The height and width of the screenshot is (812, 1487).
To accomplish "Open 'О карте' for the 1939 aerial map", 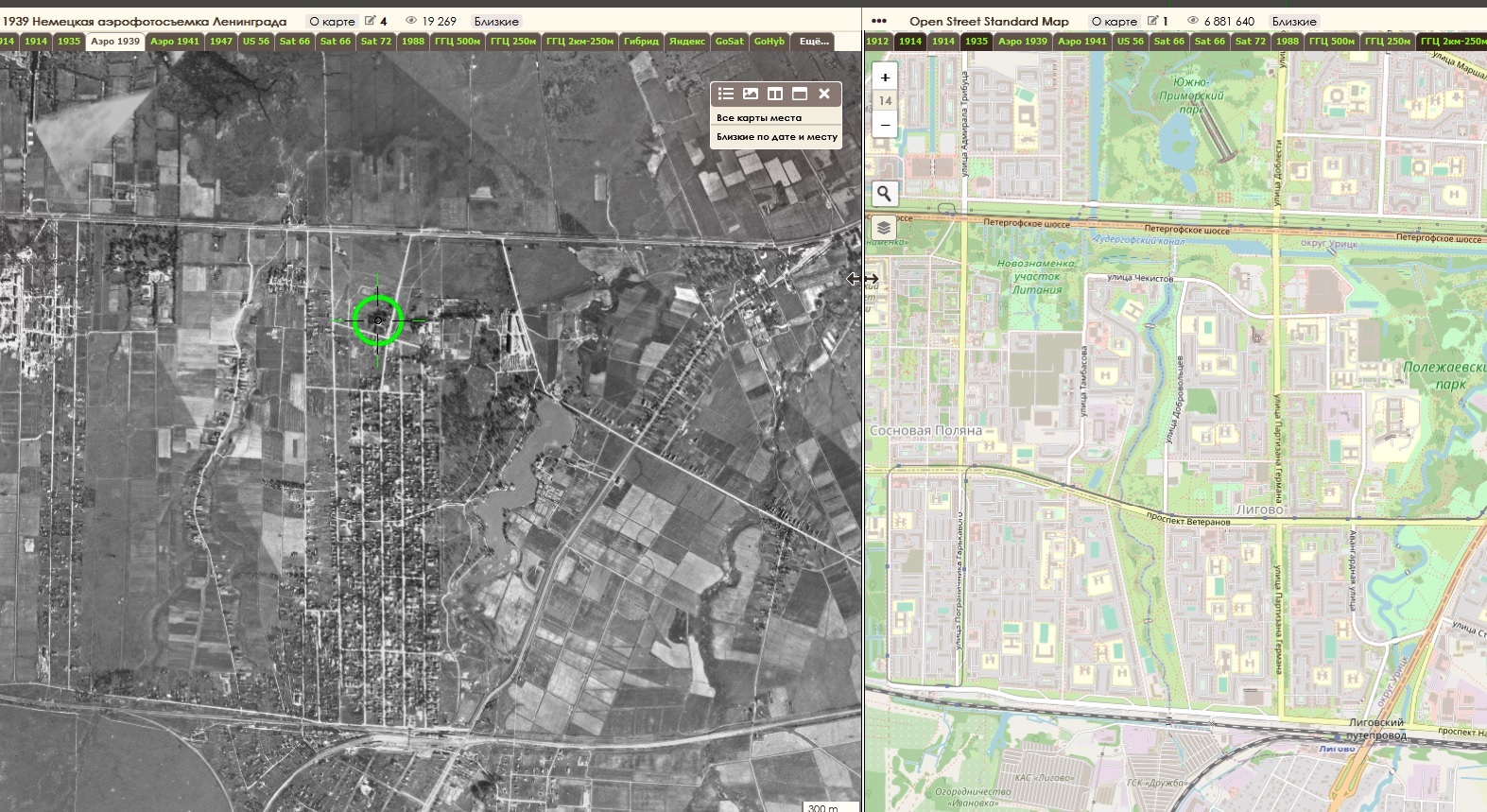I will point(333,21).
